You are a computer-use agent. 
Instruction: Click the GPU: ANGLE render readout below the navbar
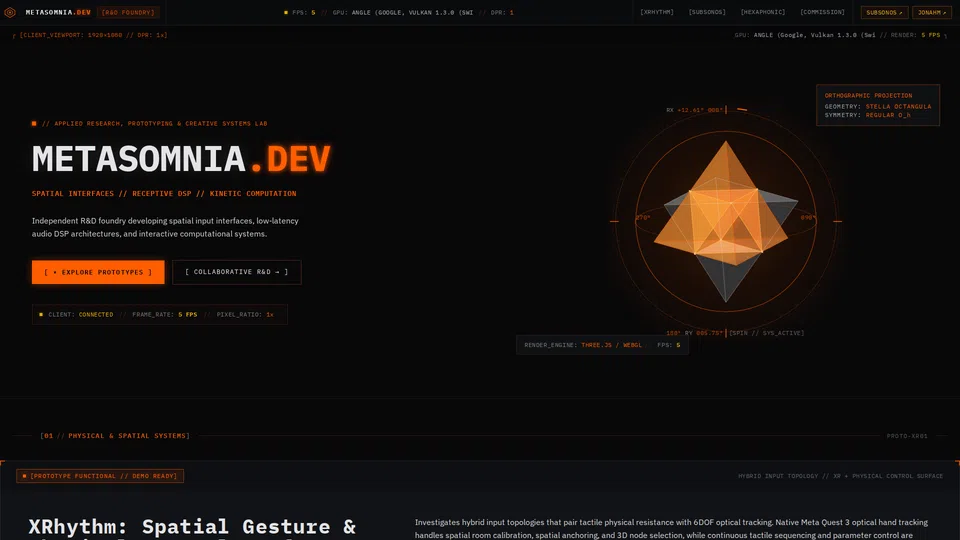837,35
